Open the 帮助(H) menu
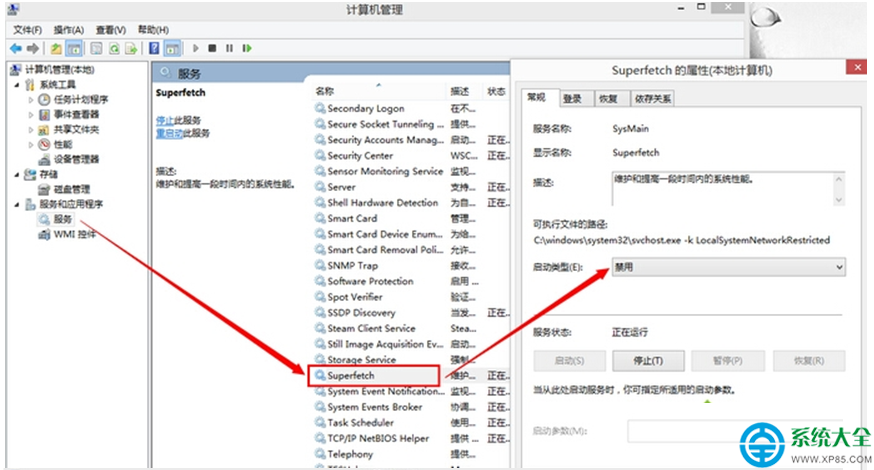This screenshot has width=874, height=470. click(153, 30)
